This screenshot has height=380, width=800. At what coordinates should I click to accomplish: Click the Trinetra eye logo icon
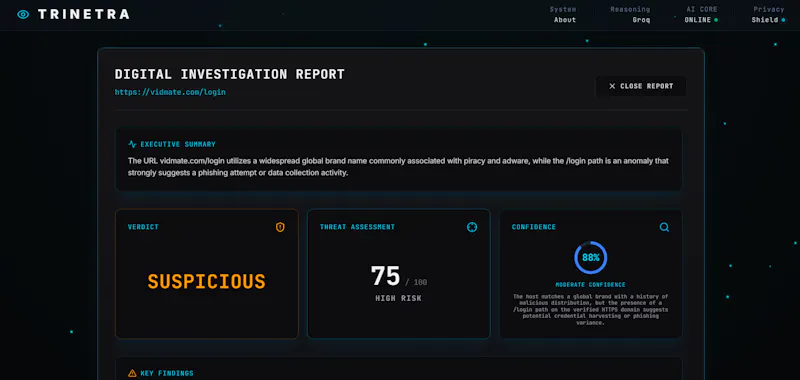pos(23,14)
